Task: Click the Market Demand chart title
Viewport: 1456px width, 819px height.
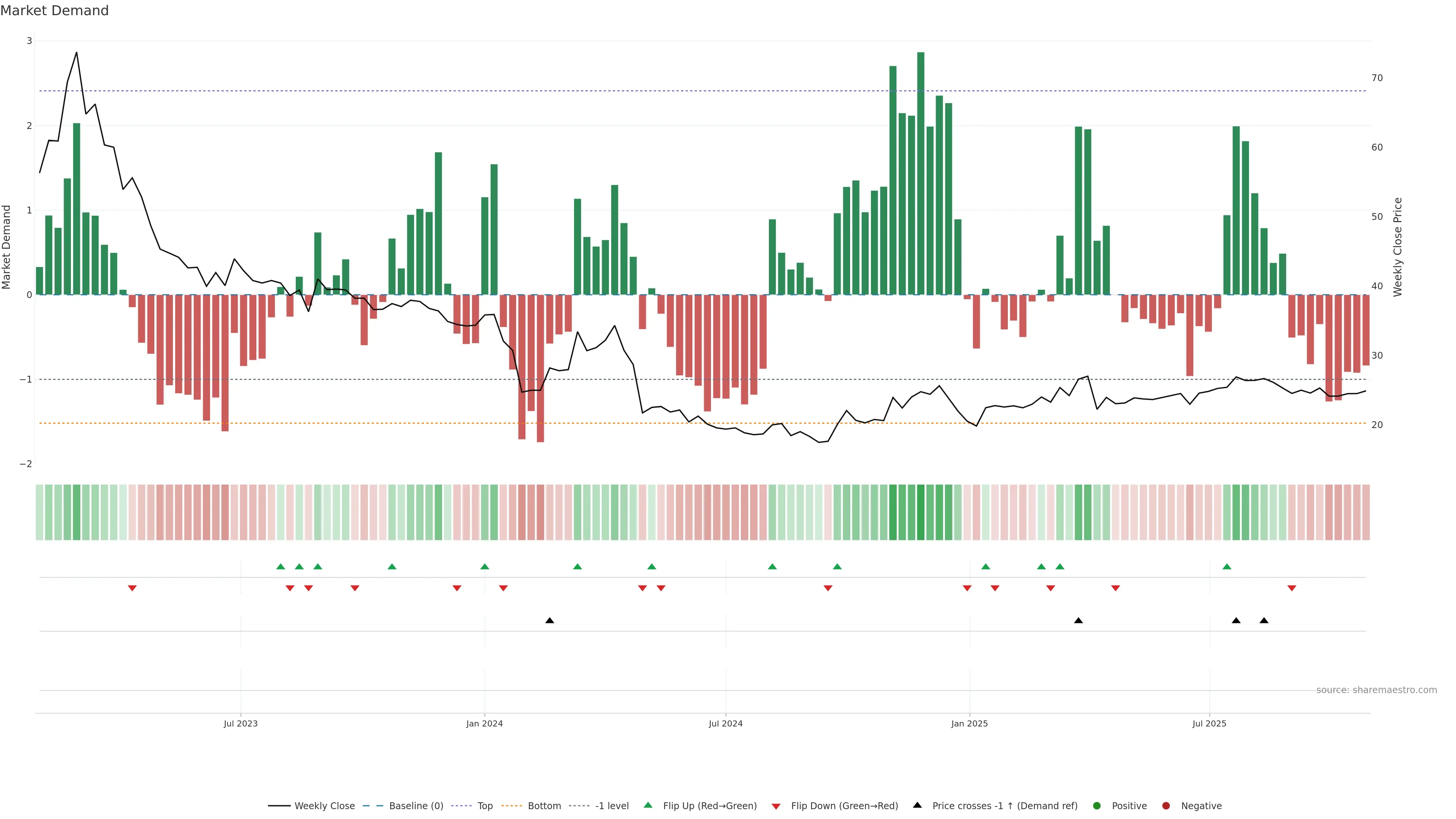Action: [54, 11]
